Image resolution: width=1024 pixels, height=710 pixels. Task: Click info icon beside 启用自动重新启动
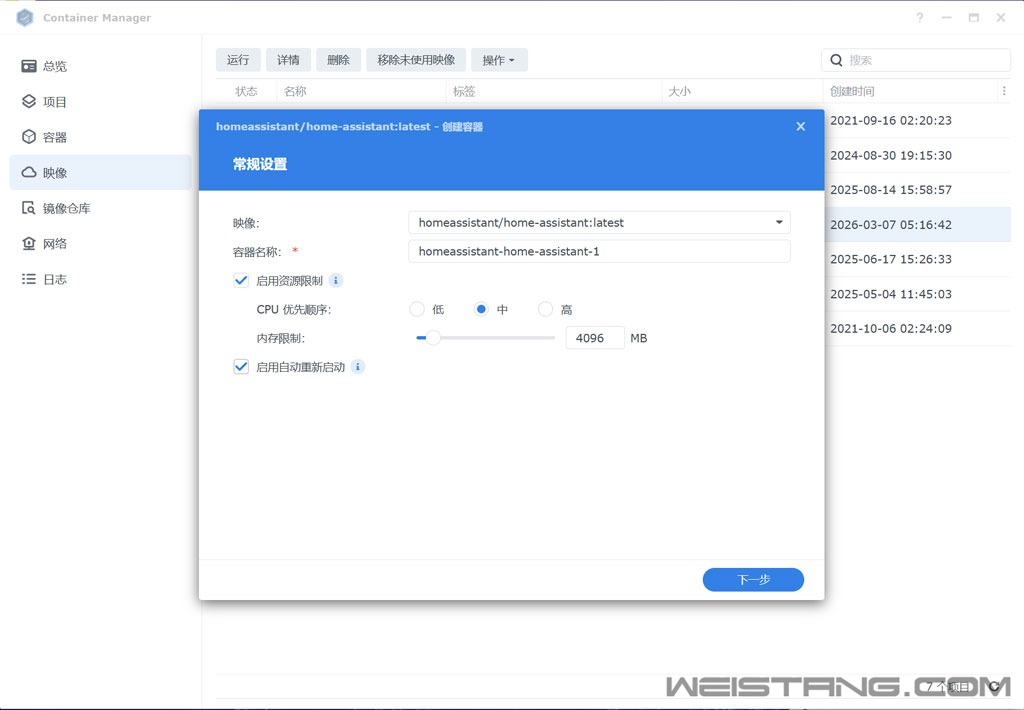(x=358, y=367)
